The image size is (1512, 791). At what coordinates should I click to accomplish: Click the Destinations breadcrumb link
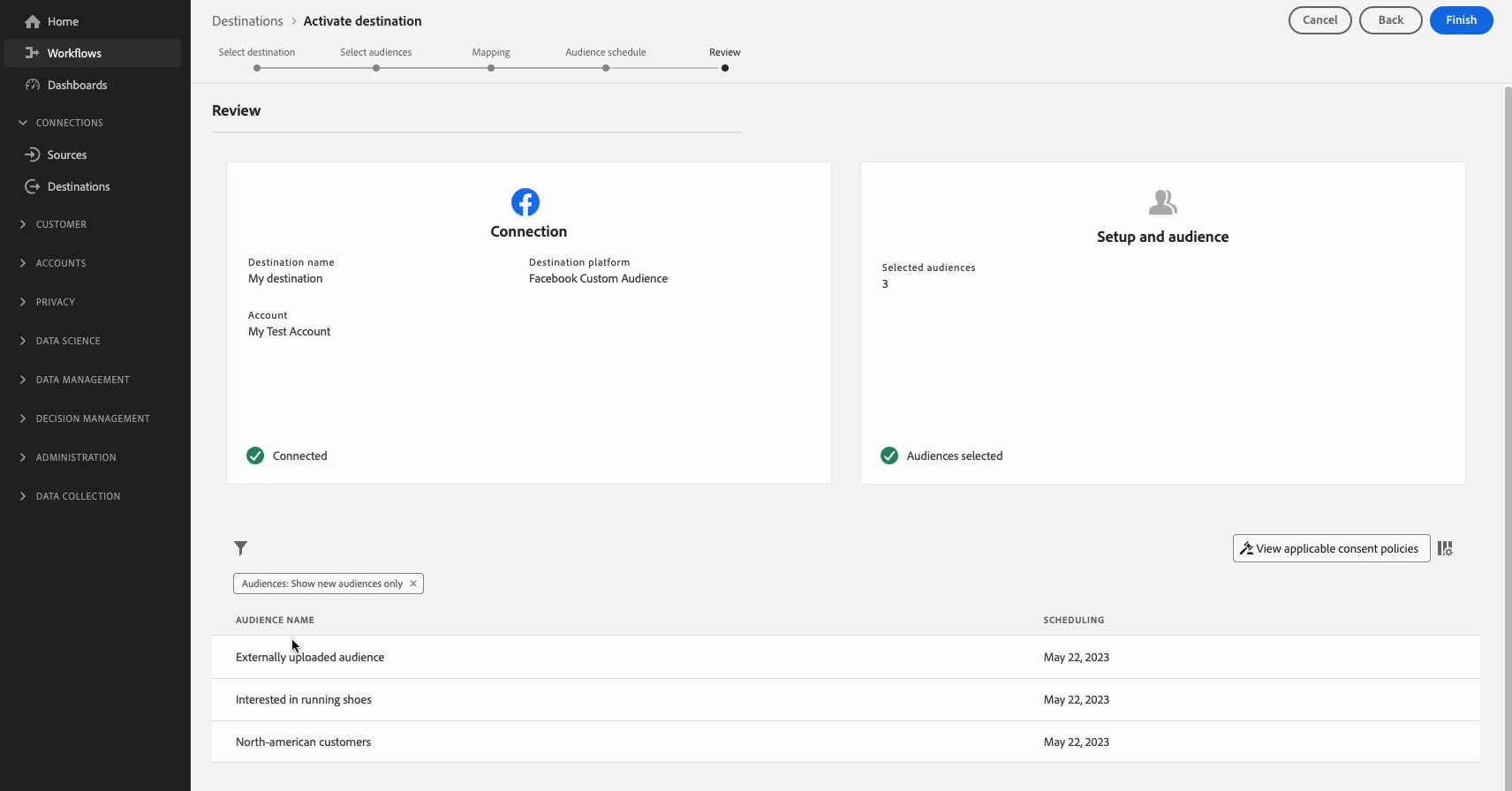click(247, 21)
